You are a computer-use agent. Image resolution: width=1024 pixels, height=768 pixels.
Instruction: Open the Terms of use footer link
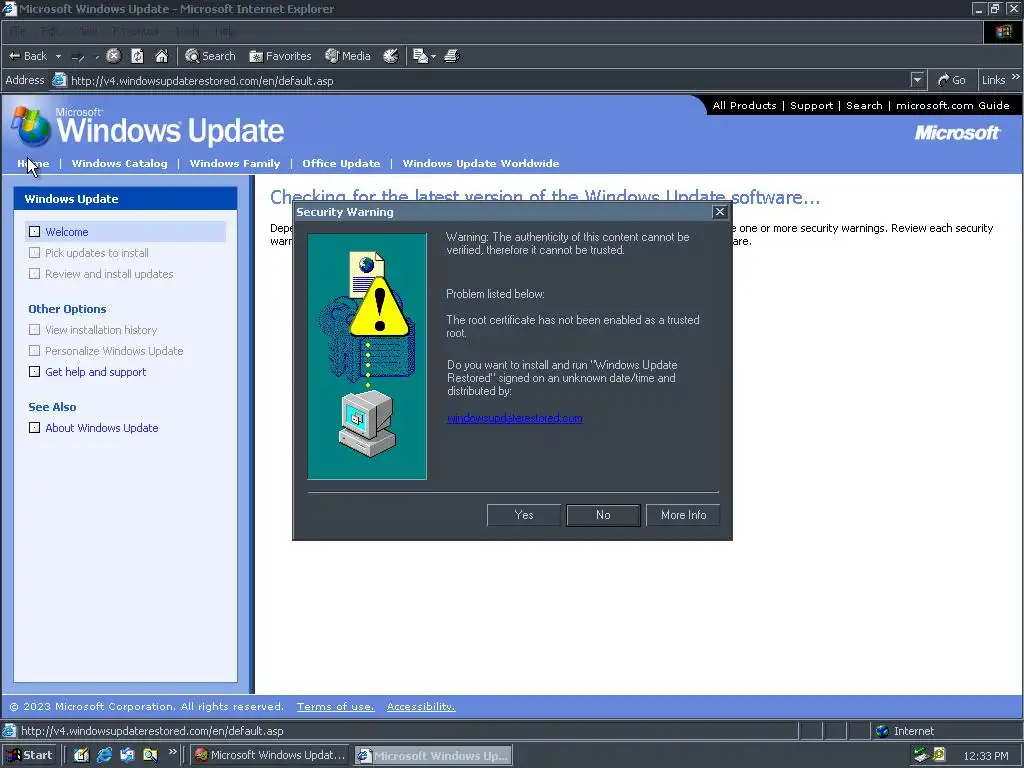(x=336, y=707)
